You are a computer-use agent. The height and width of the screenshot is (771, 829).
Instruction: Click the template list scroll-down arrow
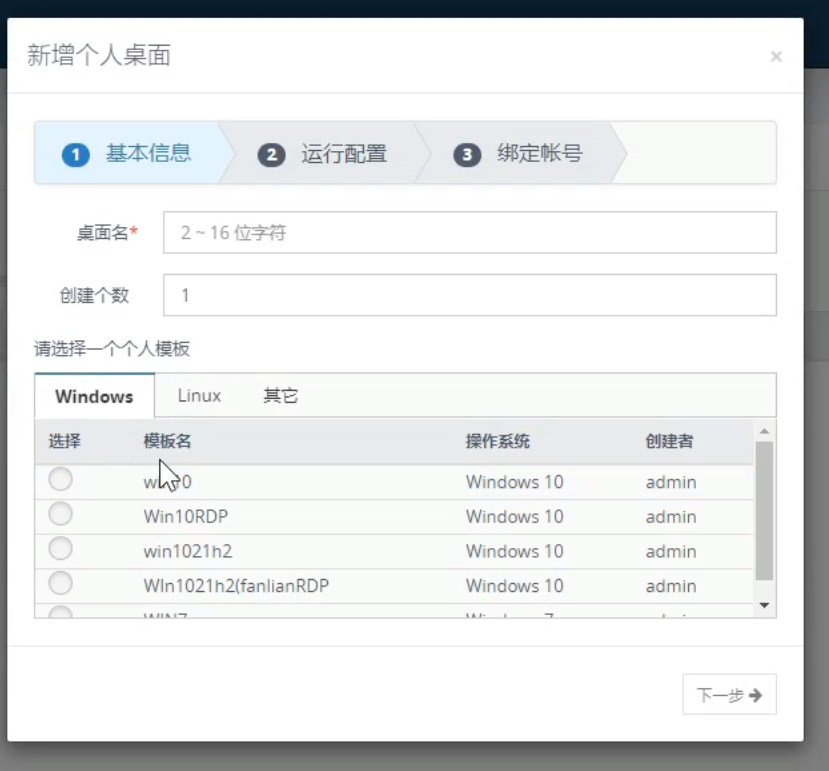764,605
